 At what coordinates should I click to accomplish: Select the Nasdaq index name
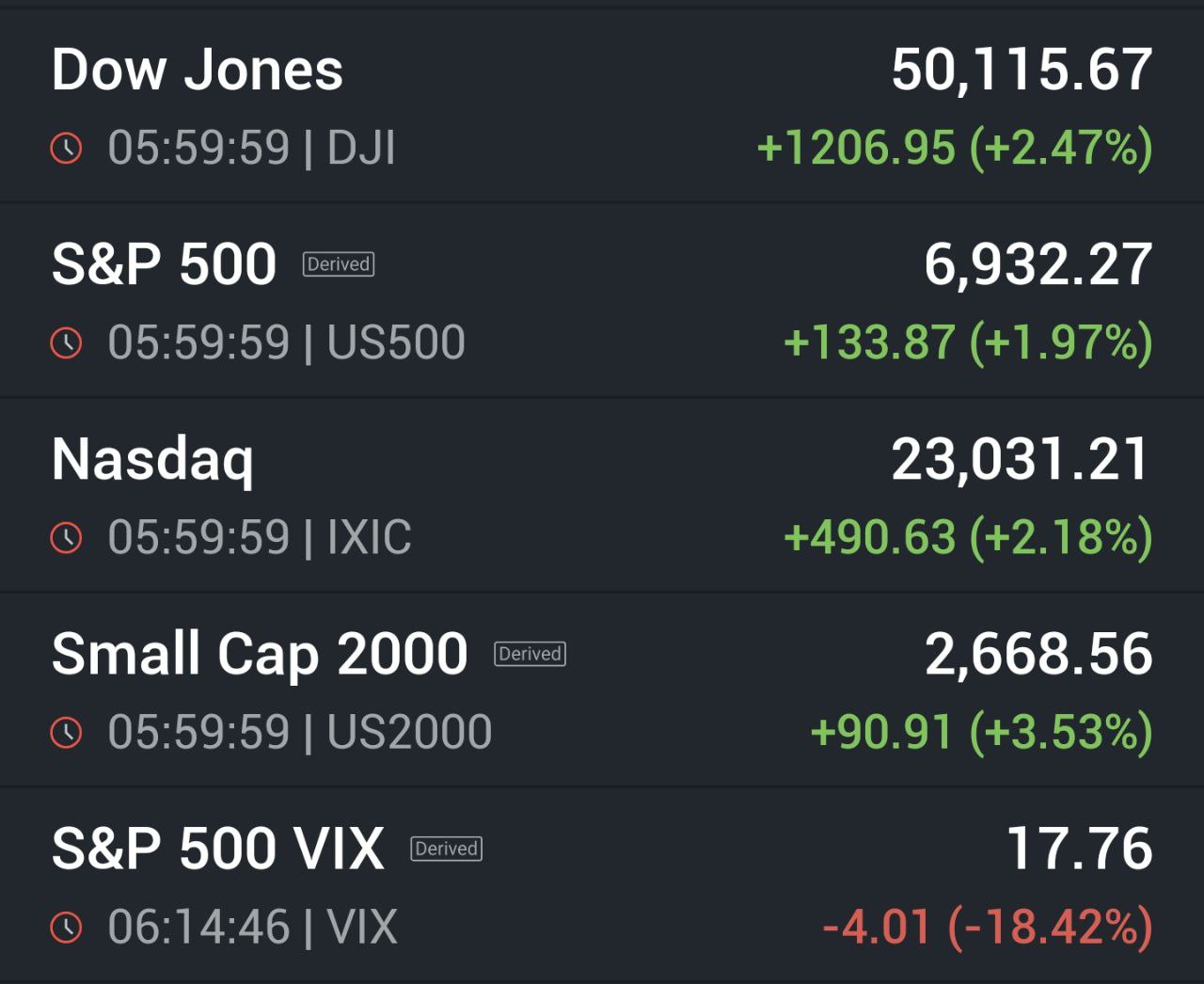(152, 460)
